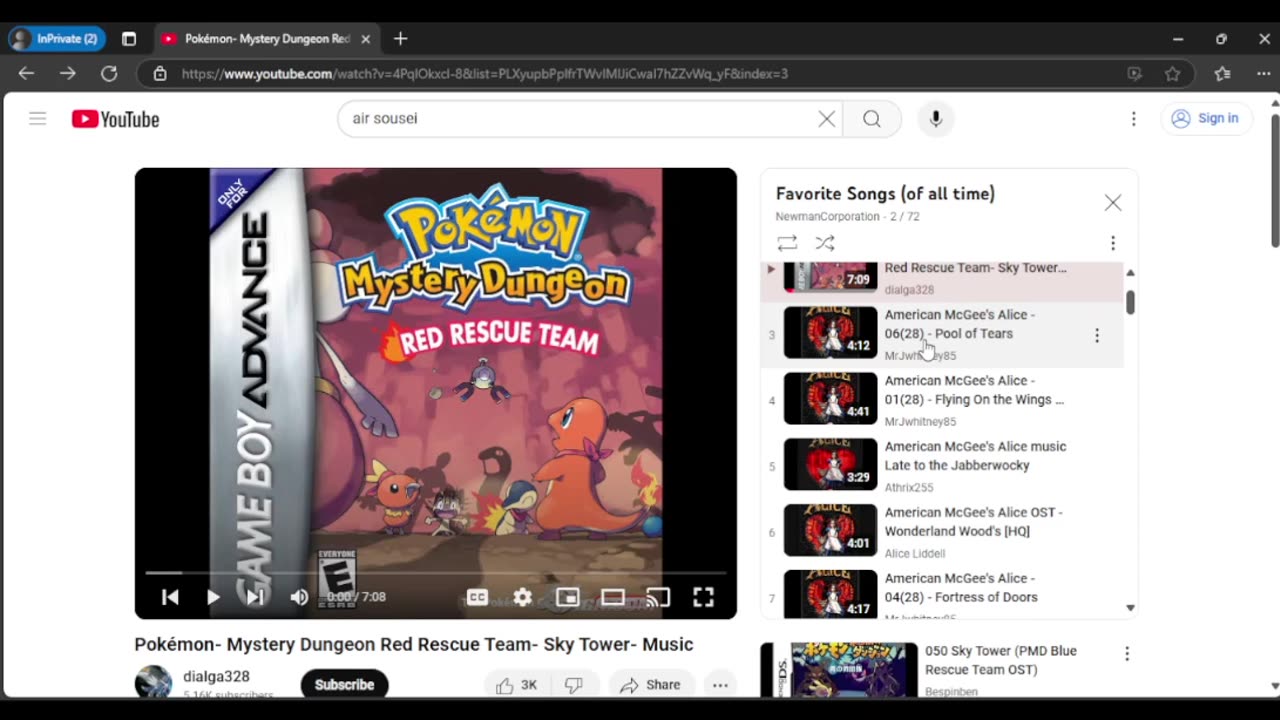The height and width of the screenshot is (720, 1280).
Task: Open a new browser tab
Action: [x=400, y=39]
